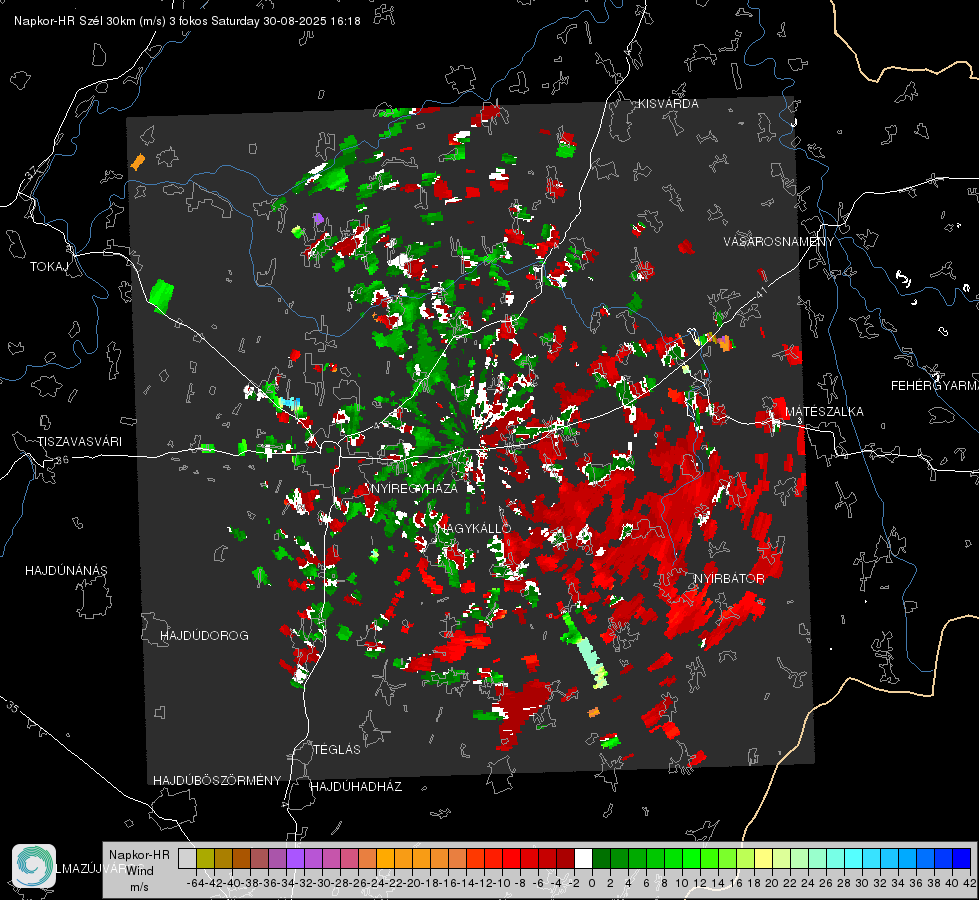Viewport: 979px width, 900px height.
Task: Click the Wind label in the legend
Action: 140,870
